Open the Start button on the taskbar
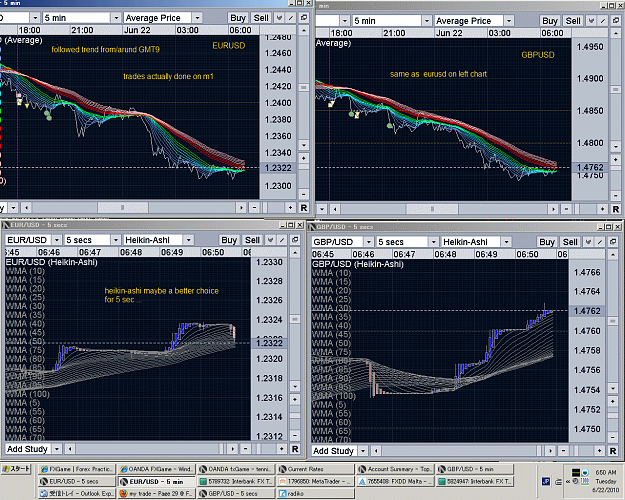 16,469
